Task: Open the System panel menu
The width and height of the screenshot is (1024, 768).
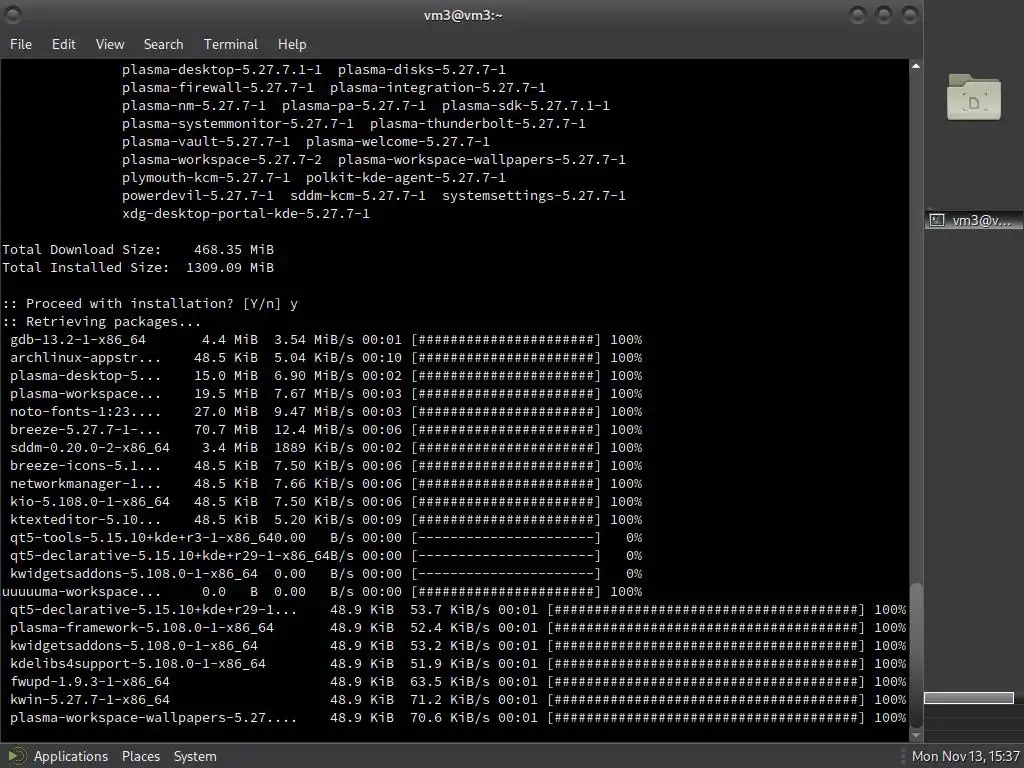Action: point(195,756)
